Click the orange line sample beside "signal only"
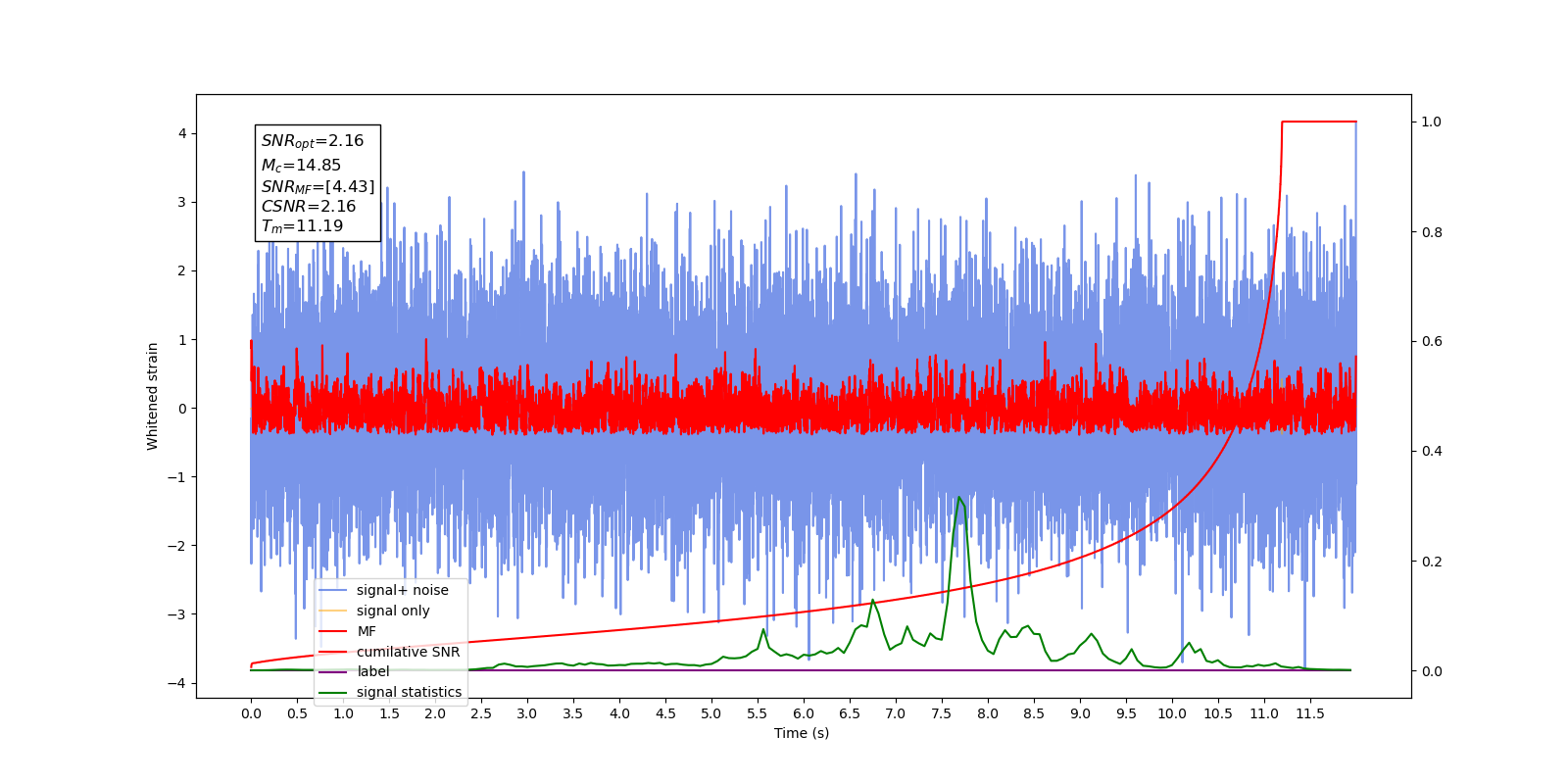1568x784 pixels. (333, 611)
